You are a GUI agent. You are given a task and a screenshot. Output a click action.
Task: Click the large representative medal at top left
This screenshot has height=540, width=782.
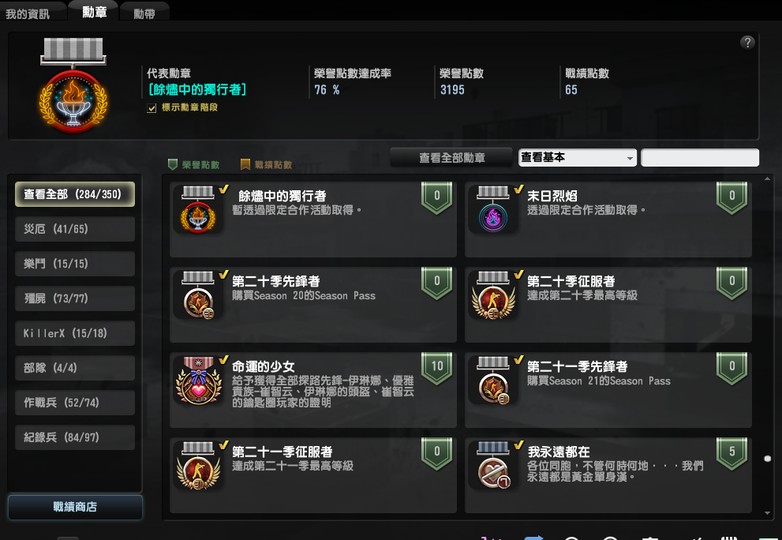[x=73, y=85]
